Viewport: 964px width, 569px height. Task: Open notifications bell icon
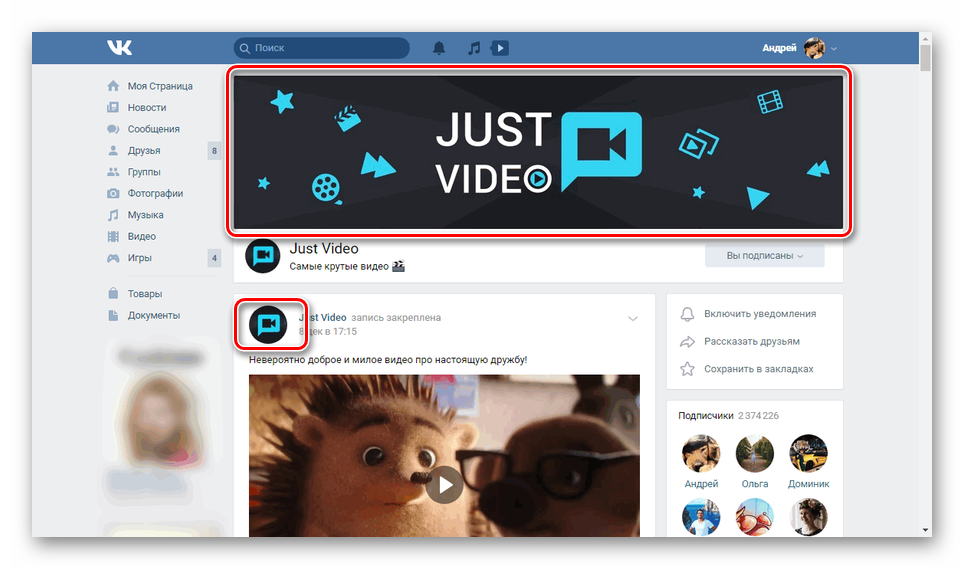pyautogui.click(x=439, y=48)
